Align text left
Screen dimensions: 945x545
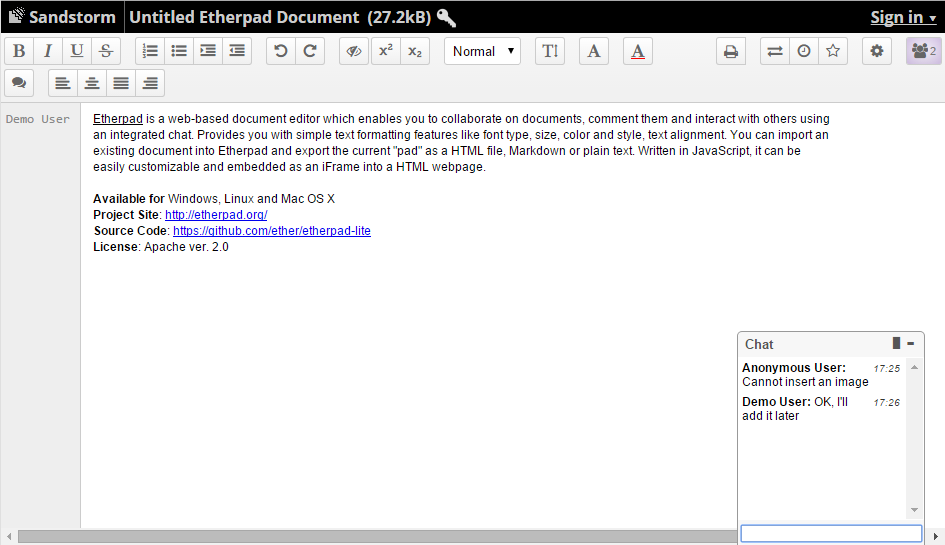[x=63, y=83]
